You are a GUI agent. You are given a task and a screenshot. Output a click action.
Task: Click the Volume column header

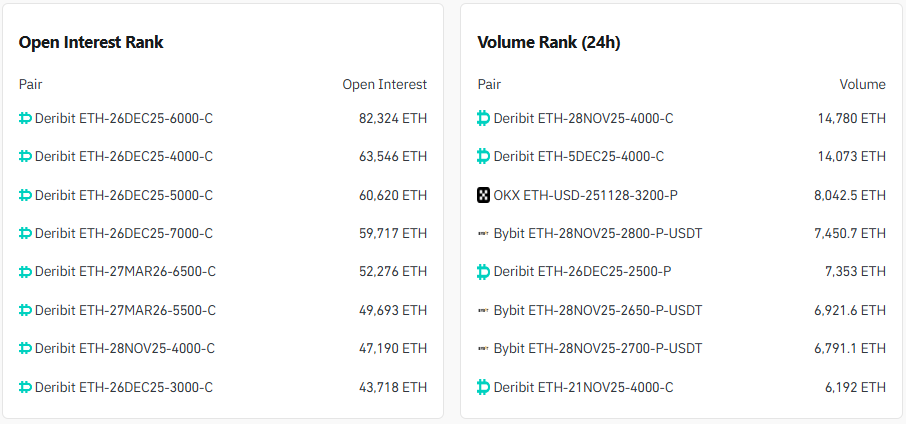pos(862,84)
